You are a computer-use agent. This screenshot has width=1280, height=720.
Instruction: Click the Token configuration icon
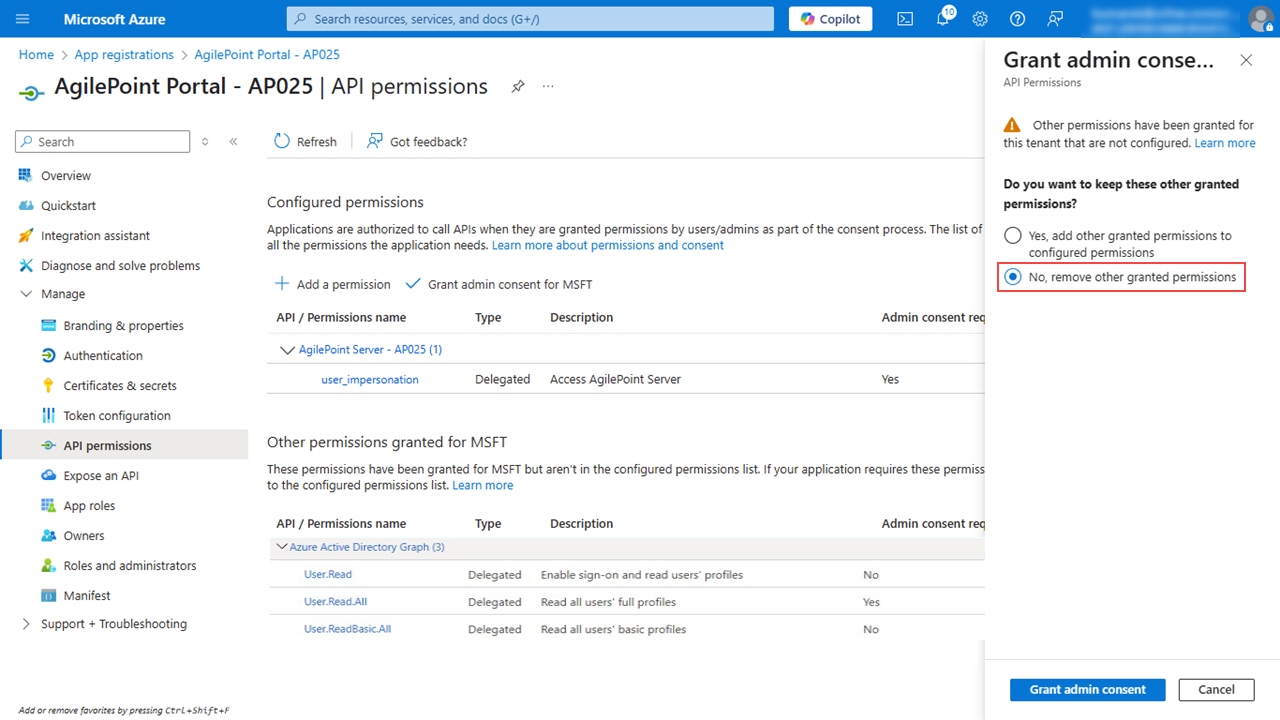point(48,415)
